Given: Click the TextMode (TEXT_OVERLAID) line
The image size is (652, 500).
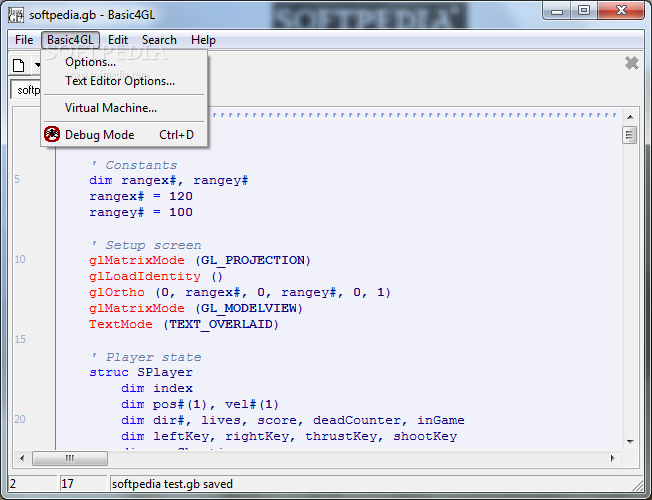Looking at the screenshot, I should point(184,324).
